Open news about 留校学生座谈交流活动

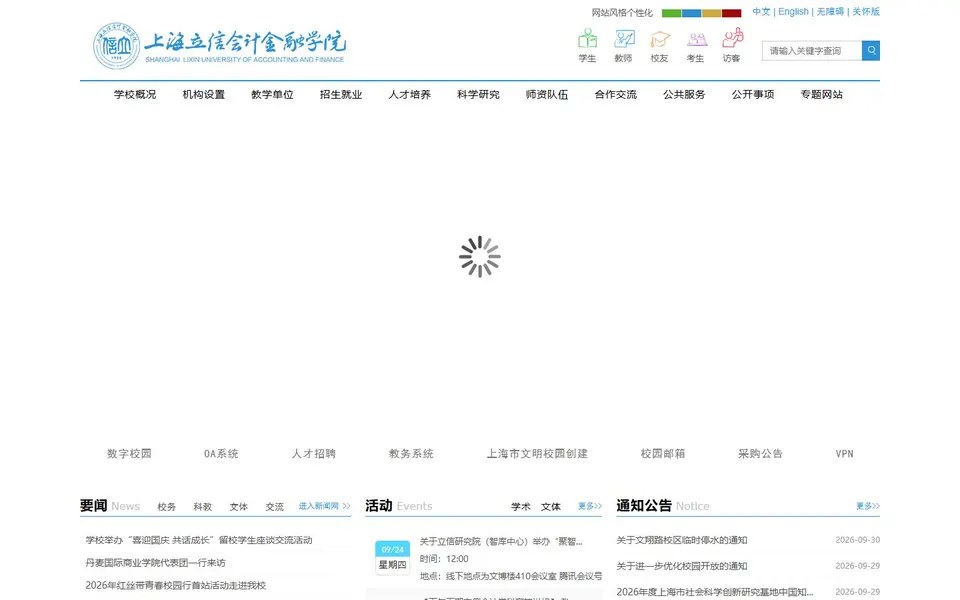pos(199,540)
